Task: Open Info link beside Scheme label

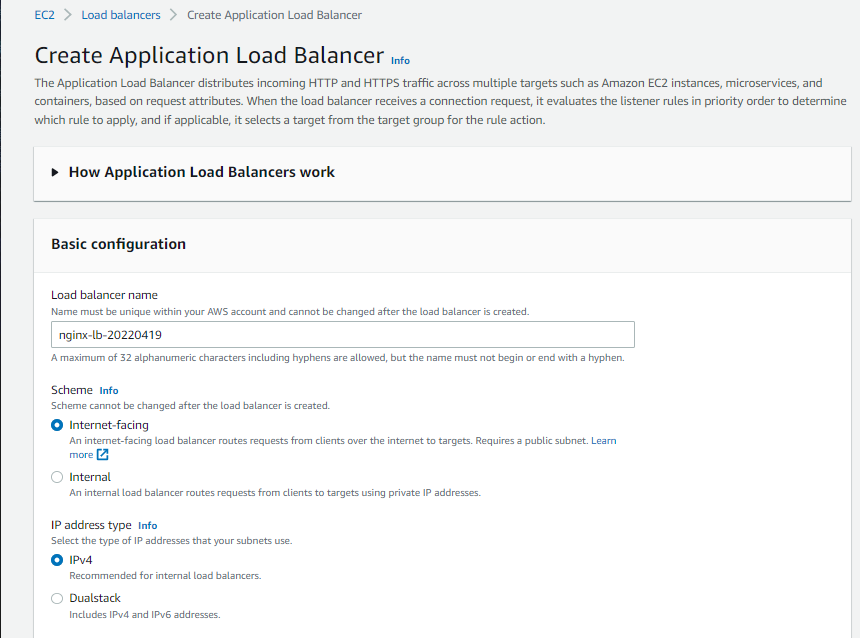Action: pos(109,391)
